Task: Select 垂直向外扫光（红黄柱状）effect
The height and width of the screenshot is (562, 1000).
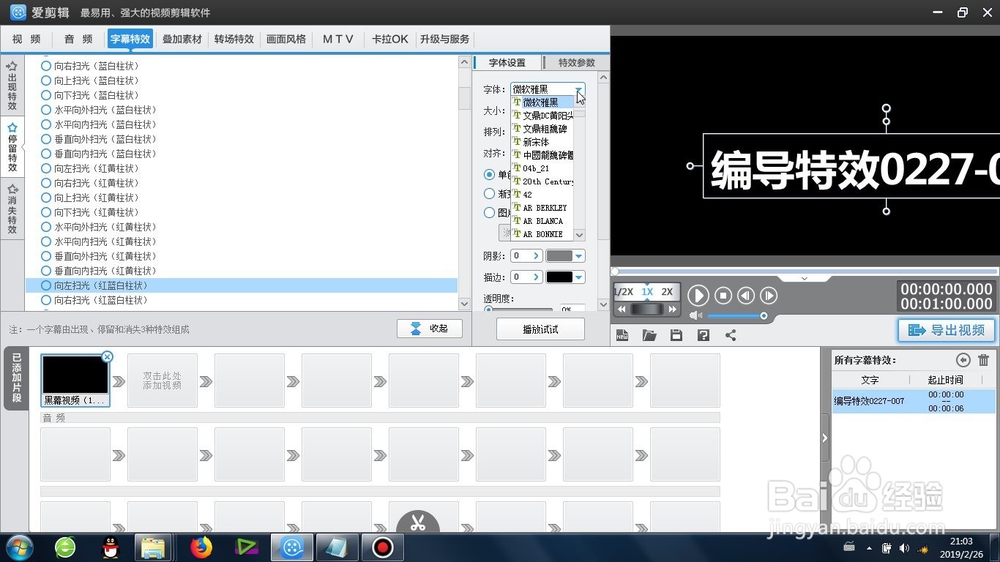Action: click(99, 256)
